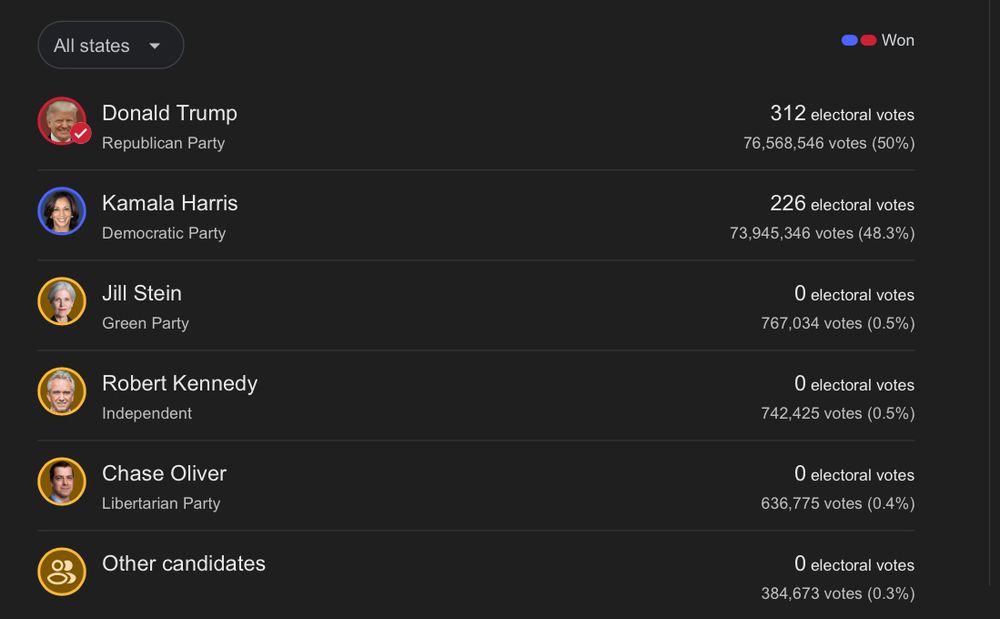
Task: Click the blue Won legend pill
Action: pyautogui.click(x=849, y=40)
